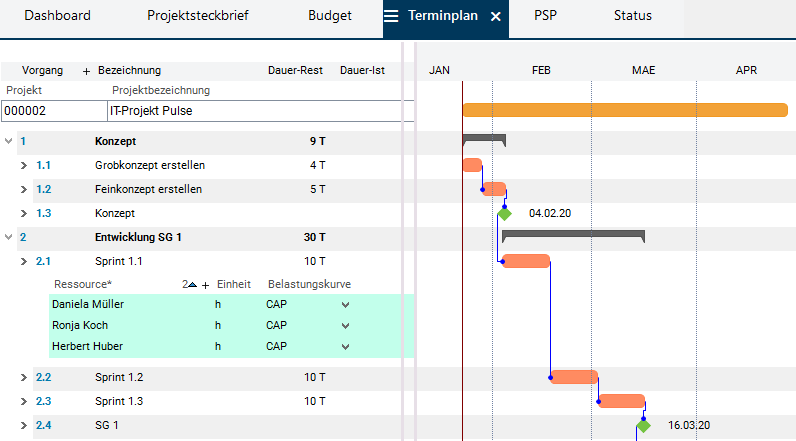Close the Terminplan tab
Image resolution: width=796 pixels, height=441 pixels.
click(x=495, y=17)
